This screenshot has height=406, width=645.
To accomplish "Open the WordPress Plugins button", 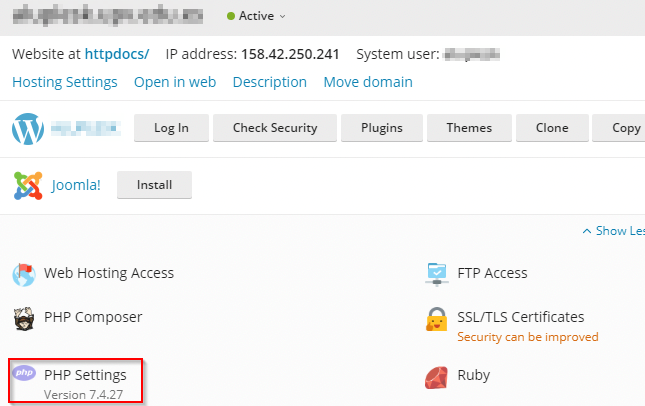I will pos(381,128).
